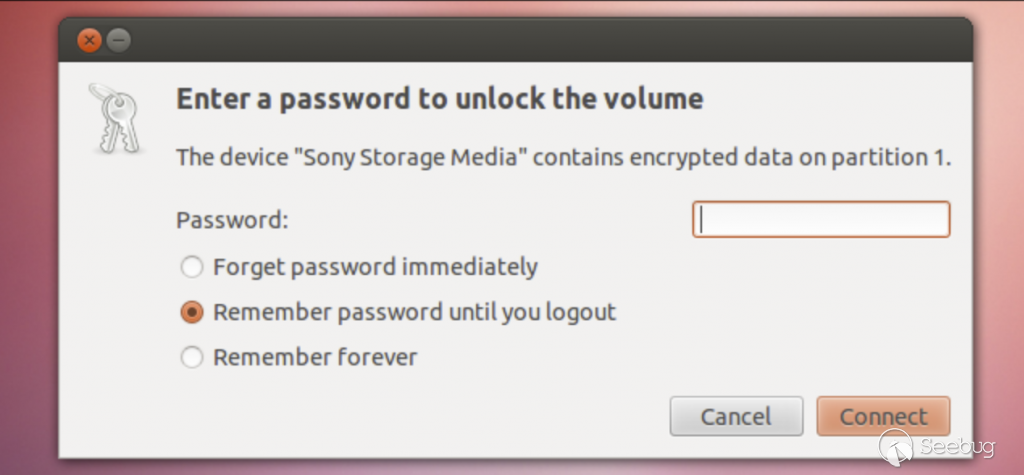
Task: Click the Seebug watermark text
Action: tap(957, 447)
